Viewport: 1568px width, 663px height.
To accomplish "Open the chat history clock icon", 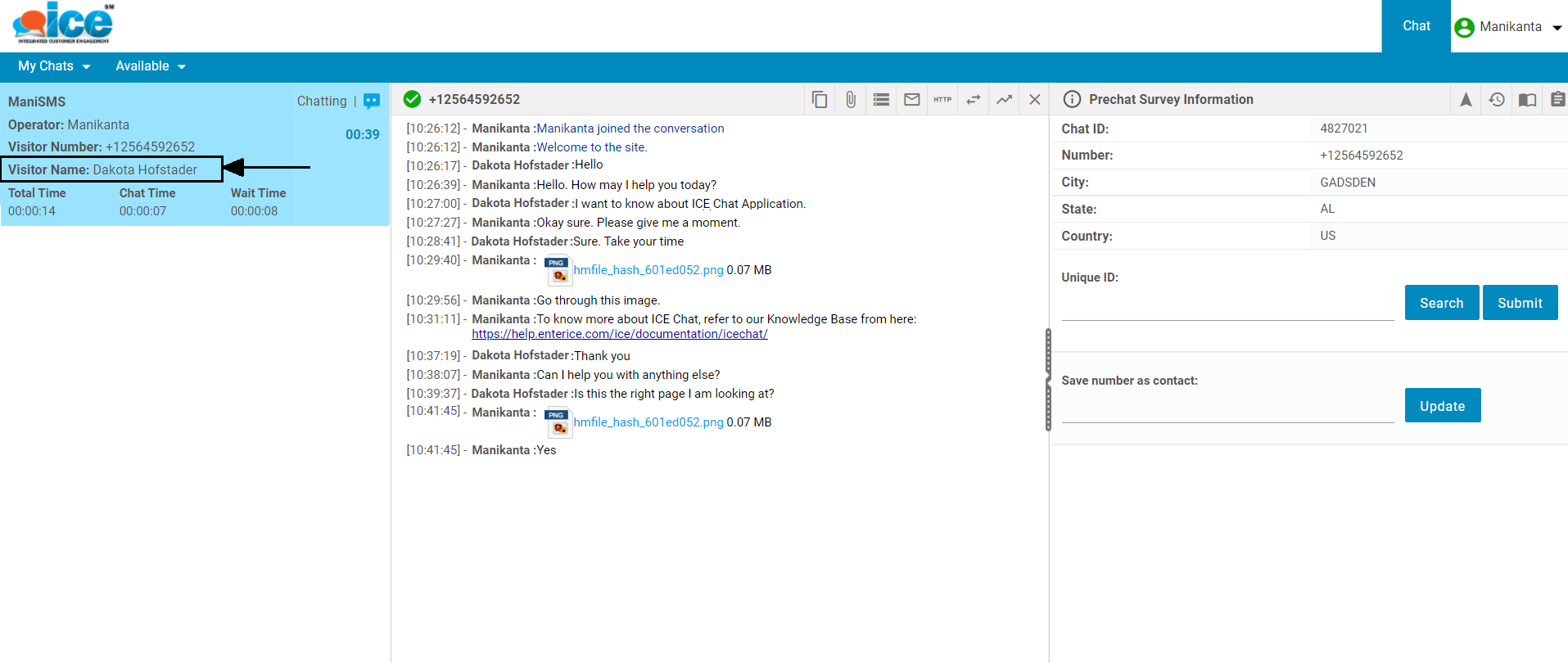I will tap(1497, 100).
